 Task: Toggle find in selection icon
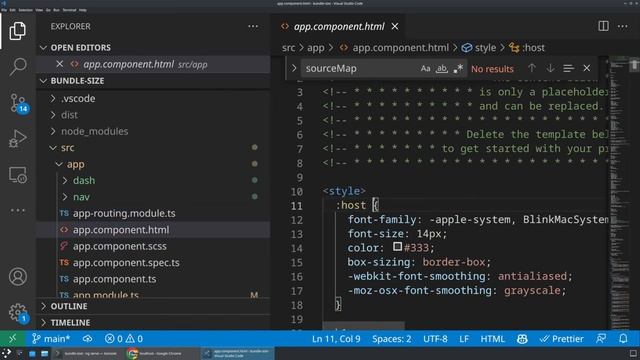[x=569, y=68]
